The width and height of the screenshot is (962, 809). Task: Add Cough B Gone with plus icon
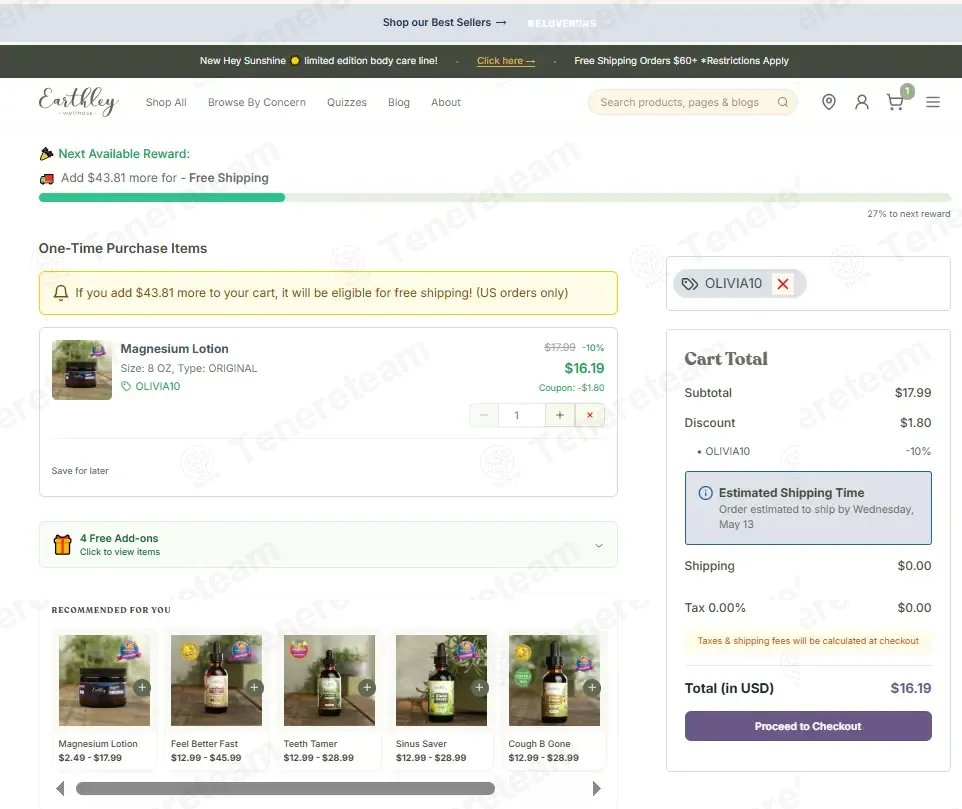[592, 687]
